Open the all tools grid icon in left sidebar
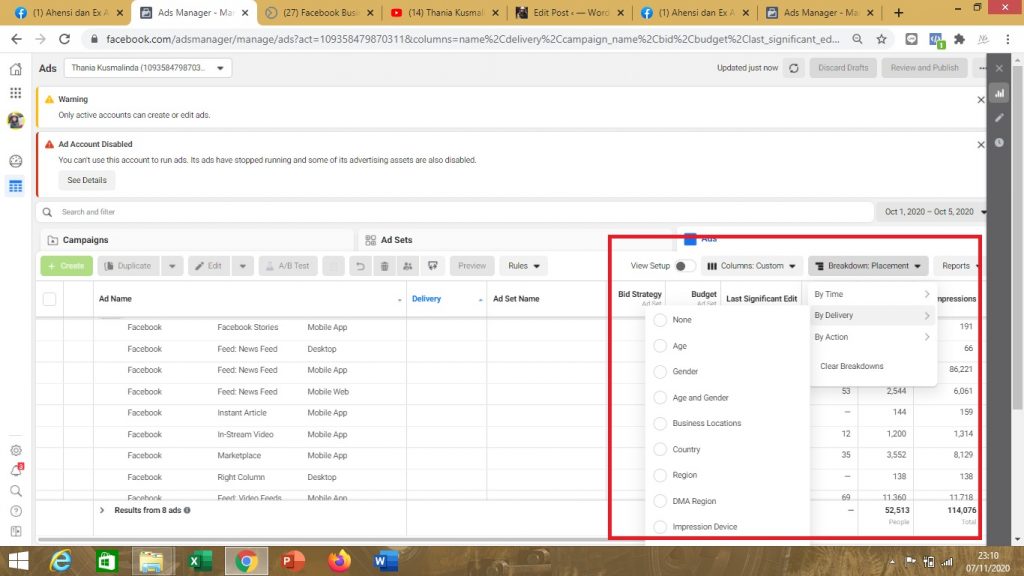Screen dimensions: 1024x576 [16, 93]
